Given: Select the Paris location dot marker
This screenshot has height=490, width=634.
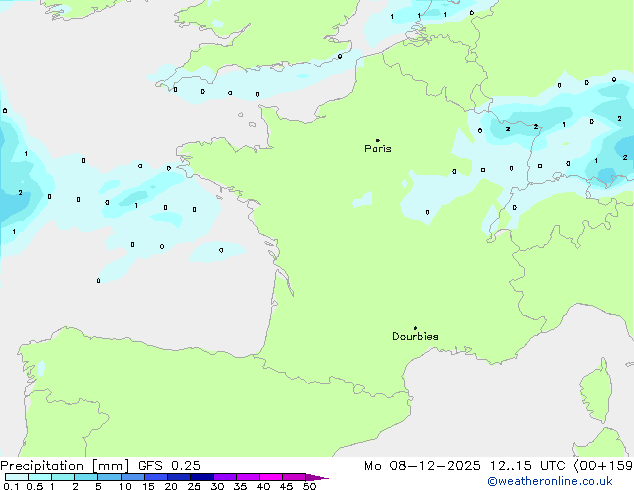Looking at the screenshot, I should [x=378, y=140].
